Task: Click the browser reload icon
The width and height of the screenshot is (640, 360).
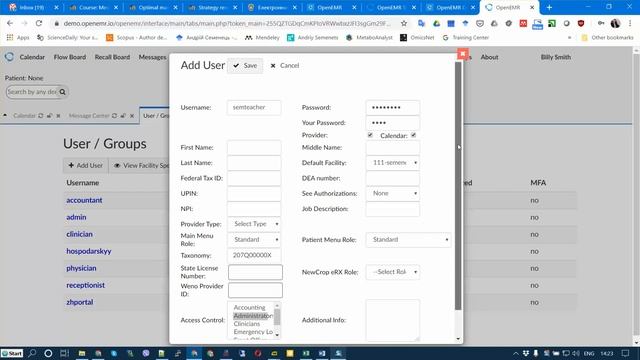Action: [39, 23]
